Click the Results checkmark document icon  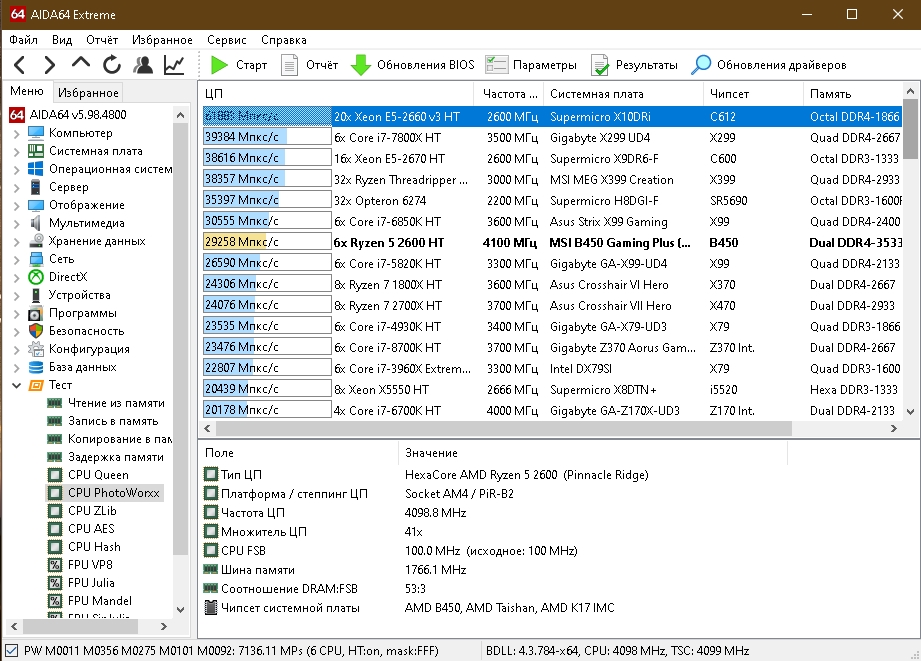[x=600, y=65]
